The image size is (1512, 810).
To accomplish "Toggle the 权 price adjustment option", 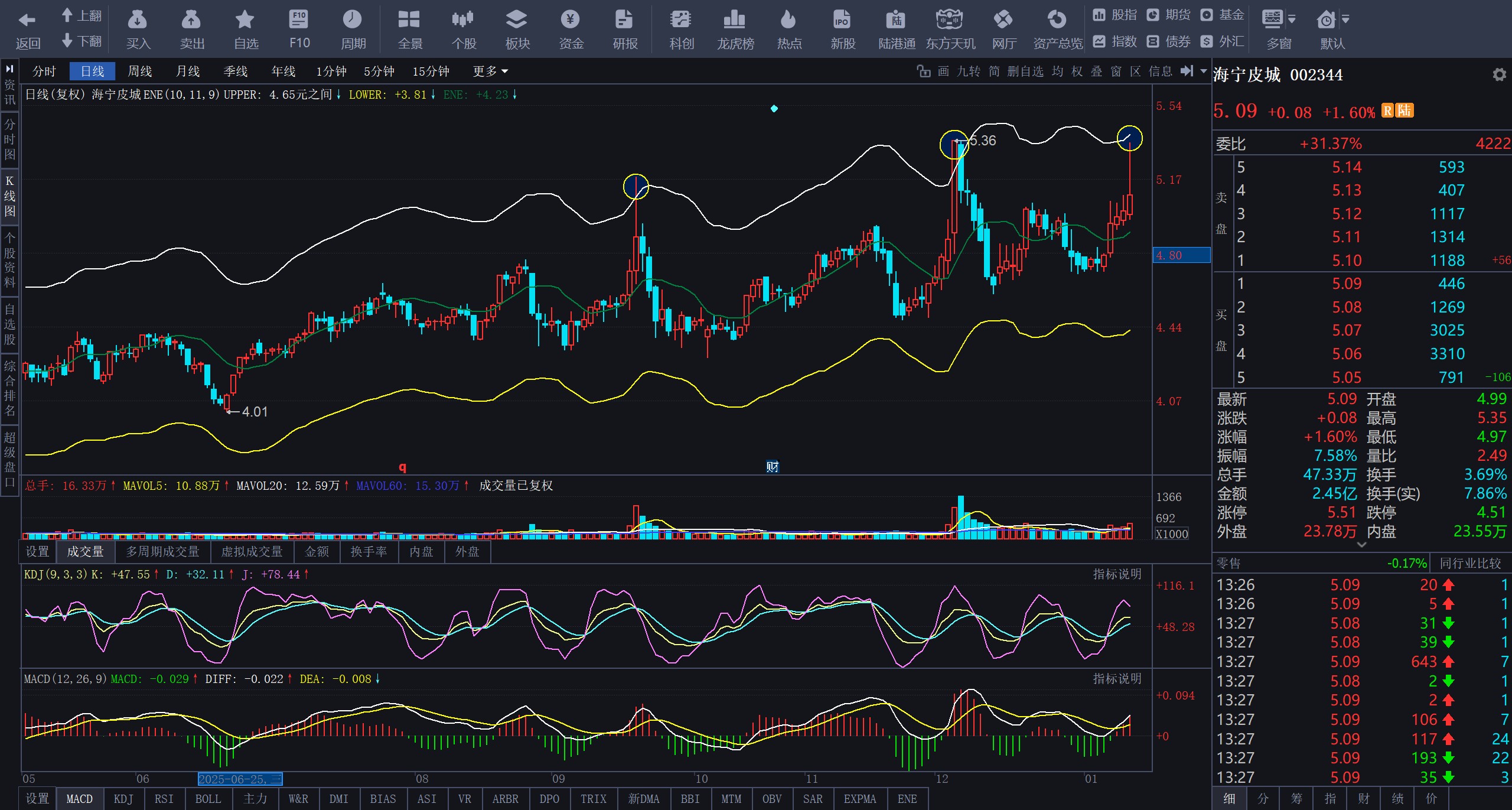I will click(1077, 71).
